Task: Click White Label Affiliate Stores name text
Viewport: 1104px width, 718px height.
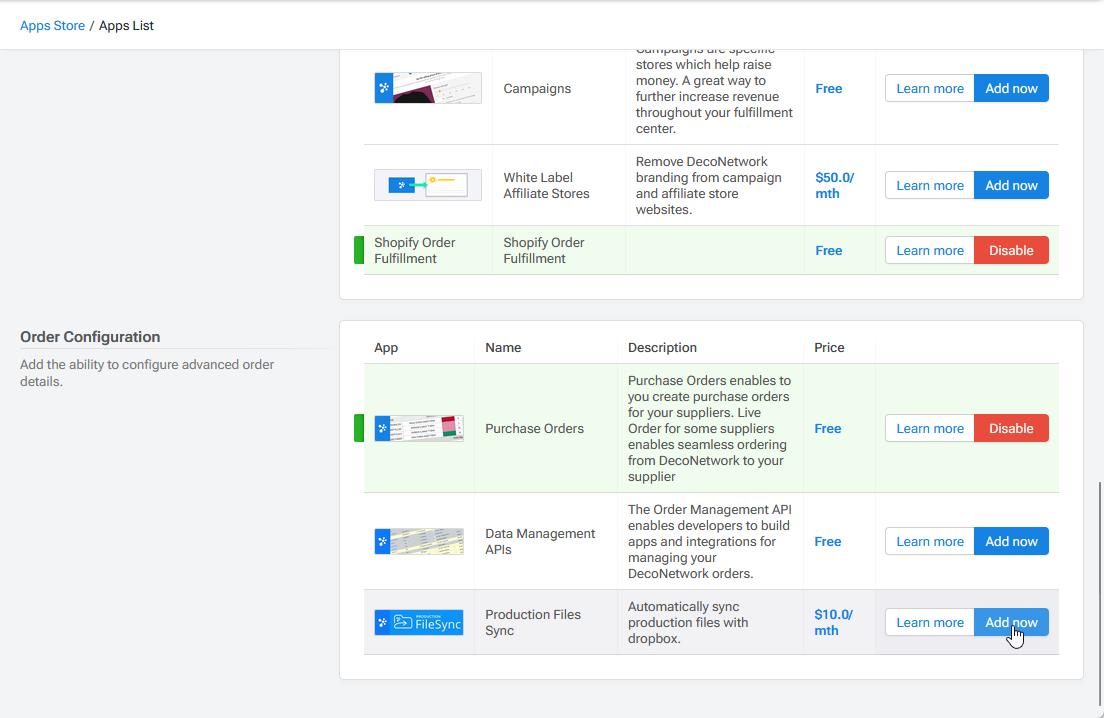Action: coord(546,185)
